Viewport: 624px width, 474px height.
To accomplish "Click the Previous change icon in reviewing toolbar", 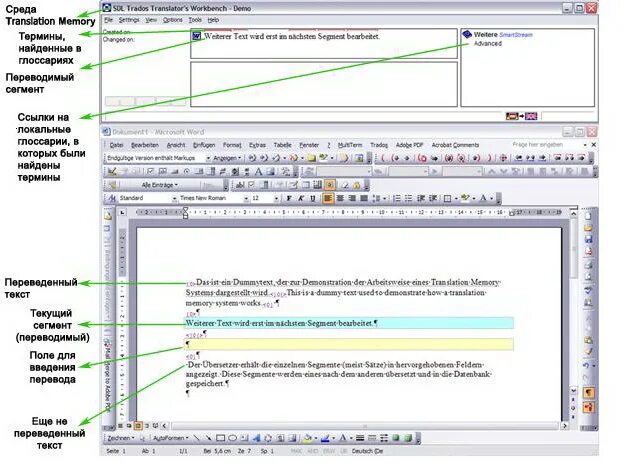I will pyautogui.click(x=252, y=158).
